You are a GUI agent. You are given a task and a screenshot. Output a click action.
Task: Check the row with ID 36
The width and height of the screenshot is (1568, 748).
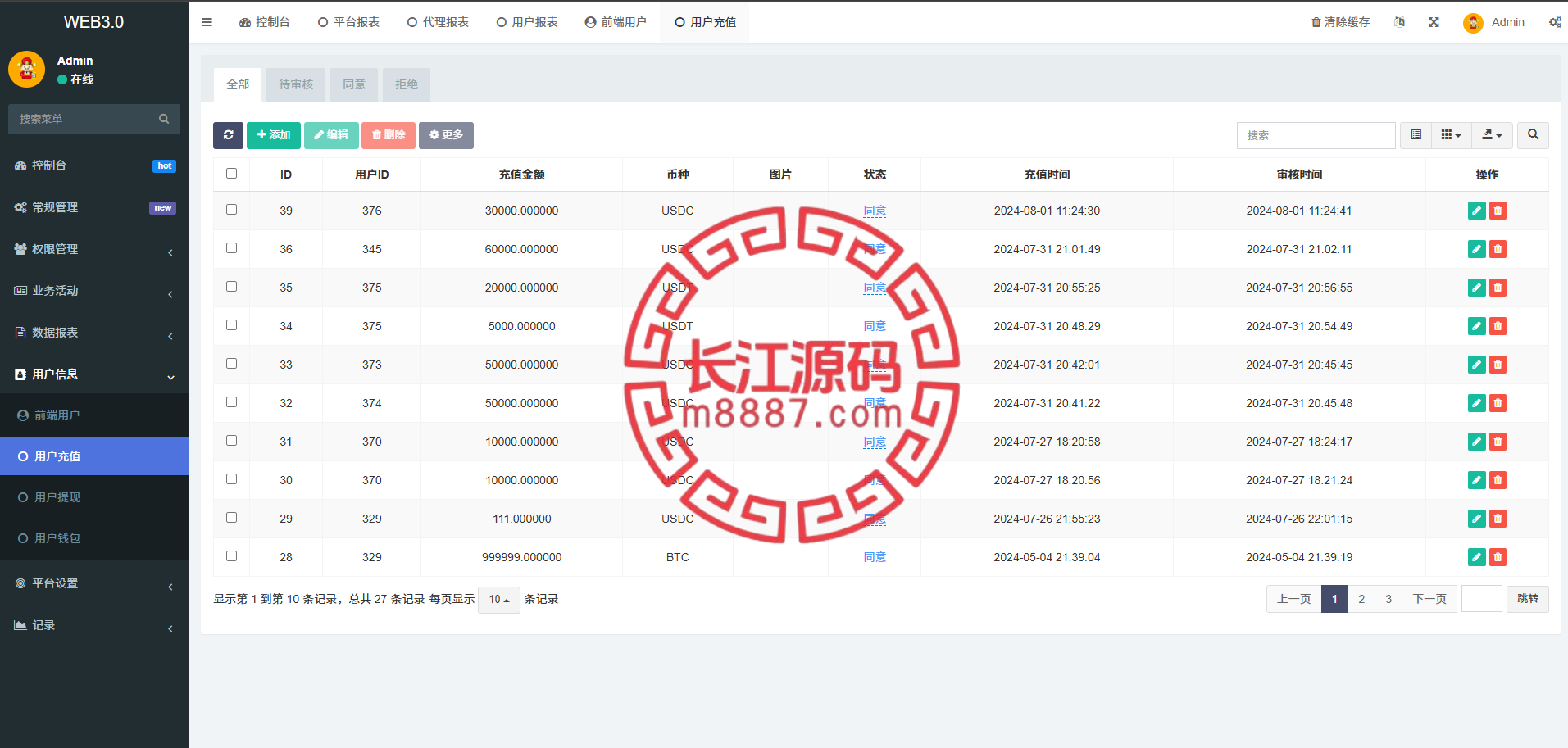(231, 248)
